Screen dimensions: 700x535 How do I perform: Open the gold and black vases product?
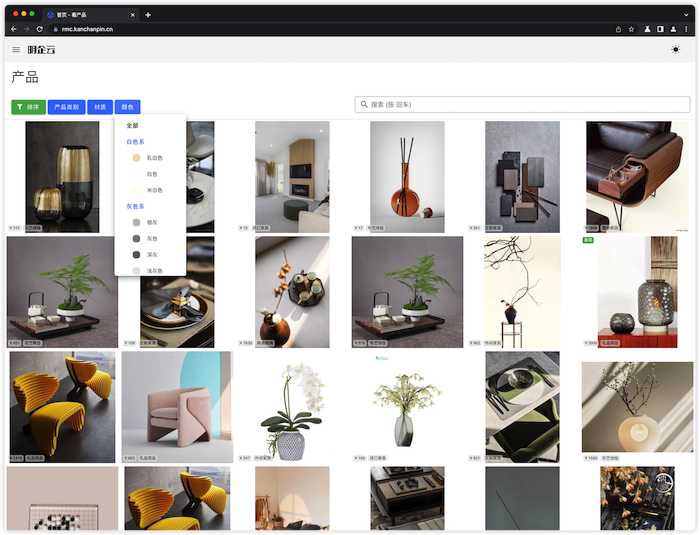point(62,177)
